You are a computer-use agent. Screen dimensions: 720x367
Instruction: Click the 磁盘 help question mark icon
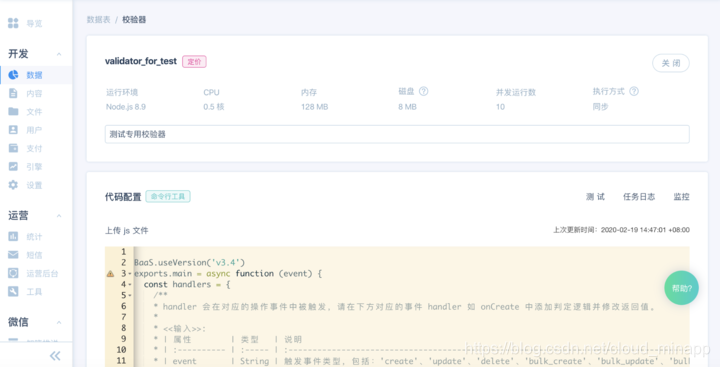[x=424, y=91]
